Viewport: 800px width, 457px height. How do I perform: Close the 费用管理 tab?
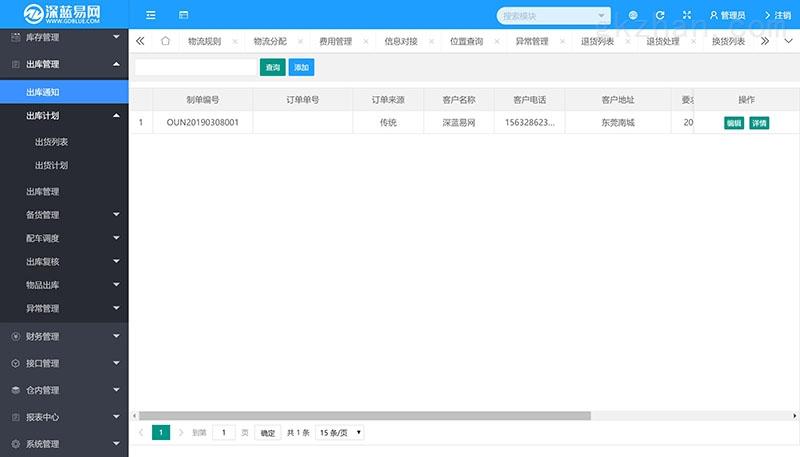(366, 41)
